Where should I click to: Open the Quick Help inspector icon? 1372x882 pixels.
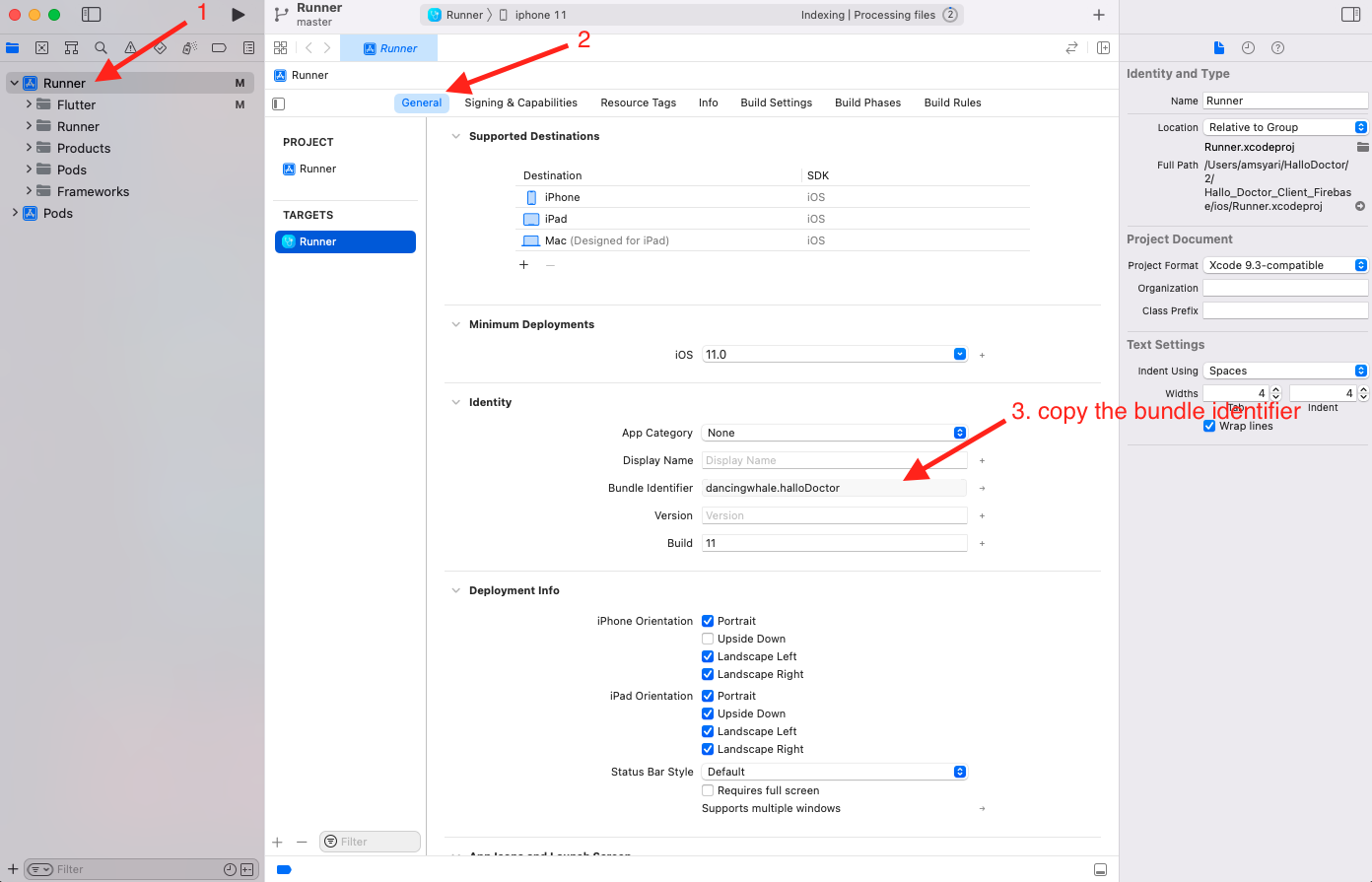(x=1277, y=47)
